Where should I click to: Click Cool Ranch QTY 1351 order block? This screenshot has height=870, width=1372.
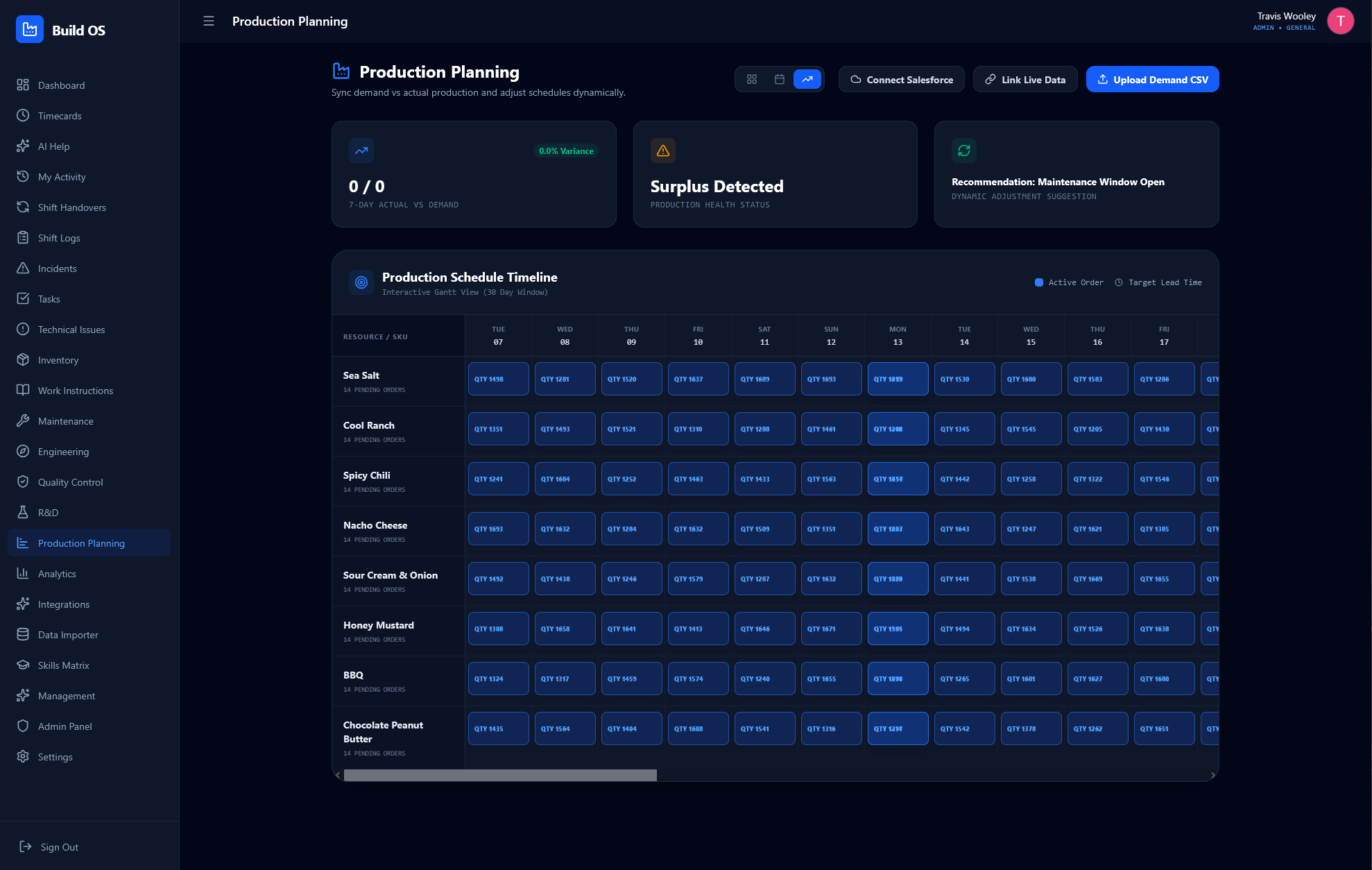498,429
